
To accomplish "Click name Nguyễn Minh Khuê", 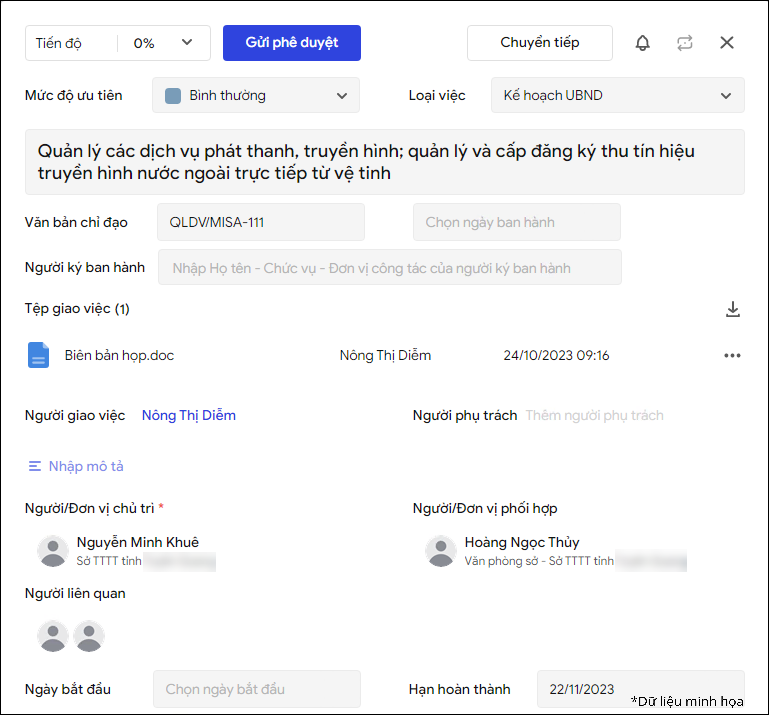I will pyautogui.click(x=138, y=542).
